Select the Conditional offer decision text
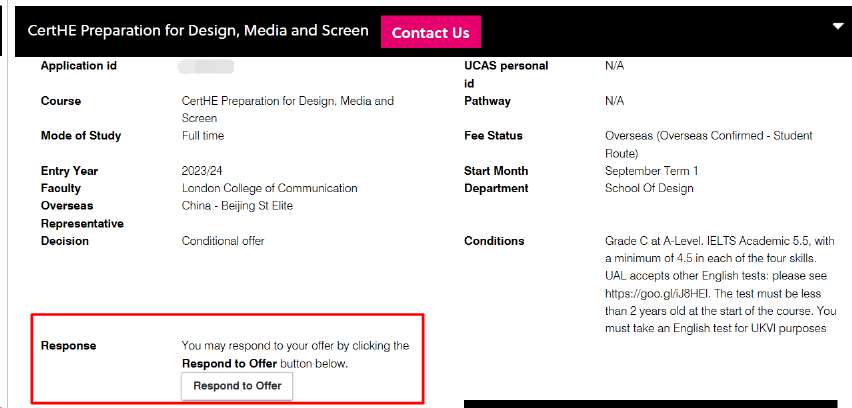This screenshot has height=408, width=852. click(x=223, y=241)
